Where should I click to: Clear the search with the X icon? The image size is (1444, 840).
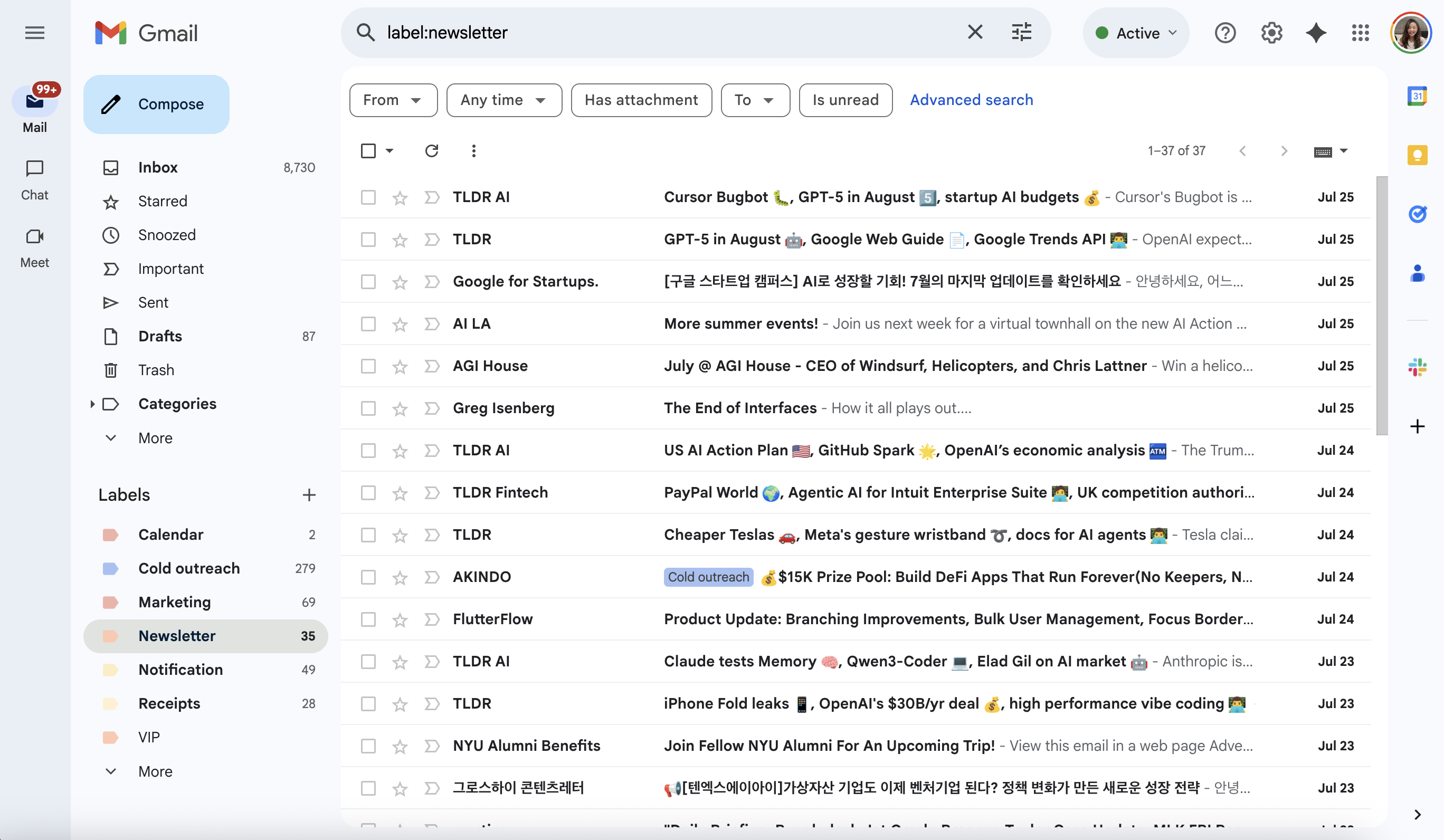click(975, 33)
